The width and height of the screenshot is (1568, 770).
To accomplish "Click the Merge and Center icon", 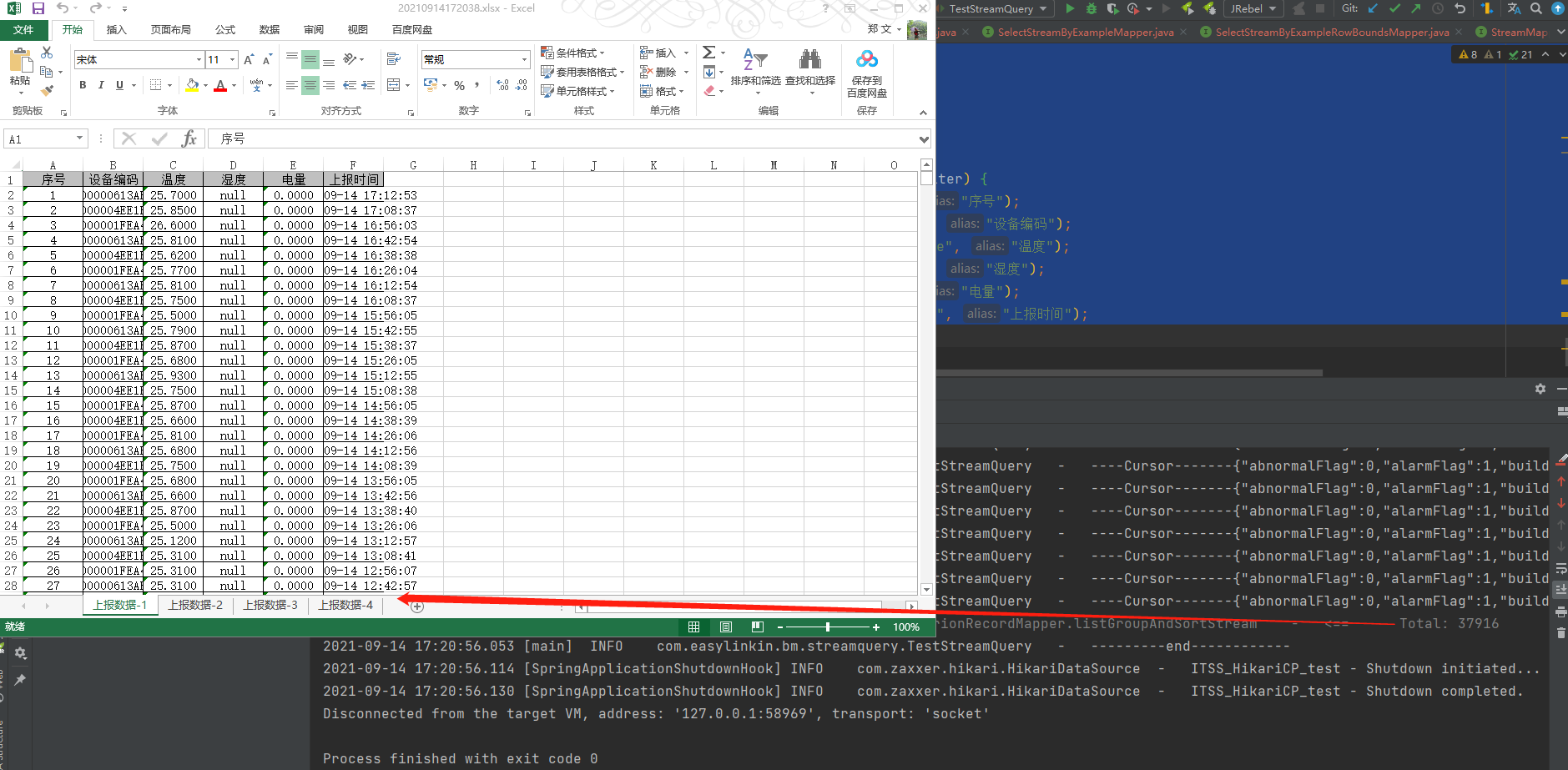I will pos(394,85).
